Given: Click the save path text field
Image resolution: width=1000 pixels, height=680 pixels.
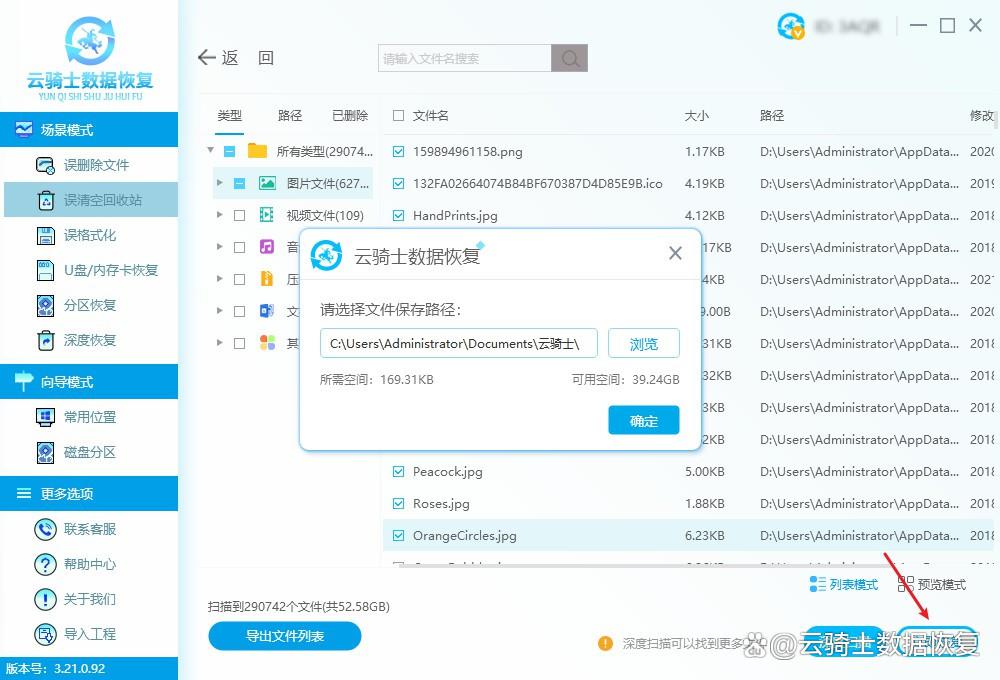Looking at the screenshot, I should click(459, 344).
